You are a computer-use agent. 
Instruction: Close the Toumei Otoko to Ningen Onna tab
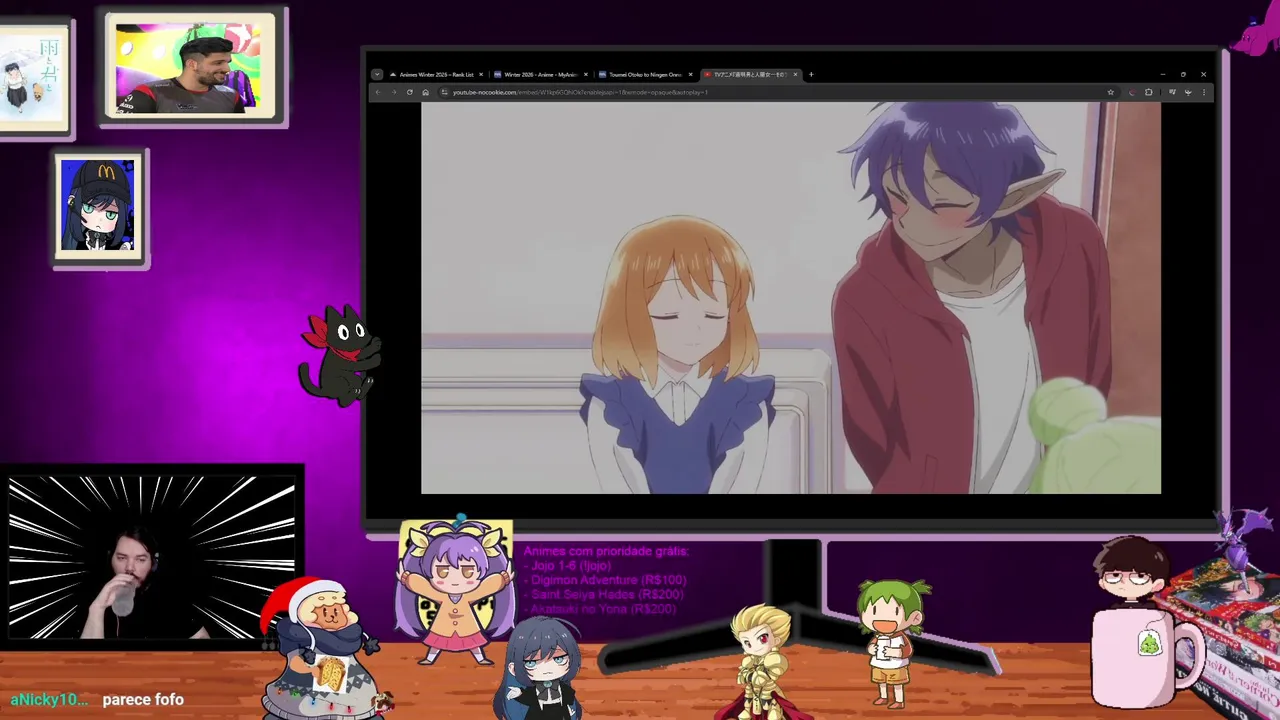click(x=690, y=74)
